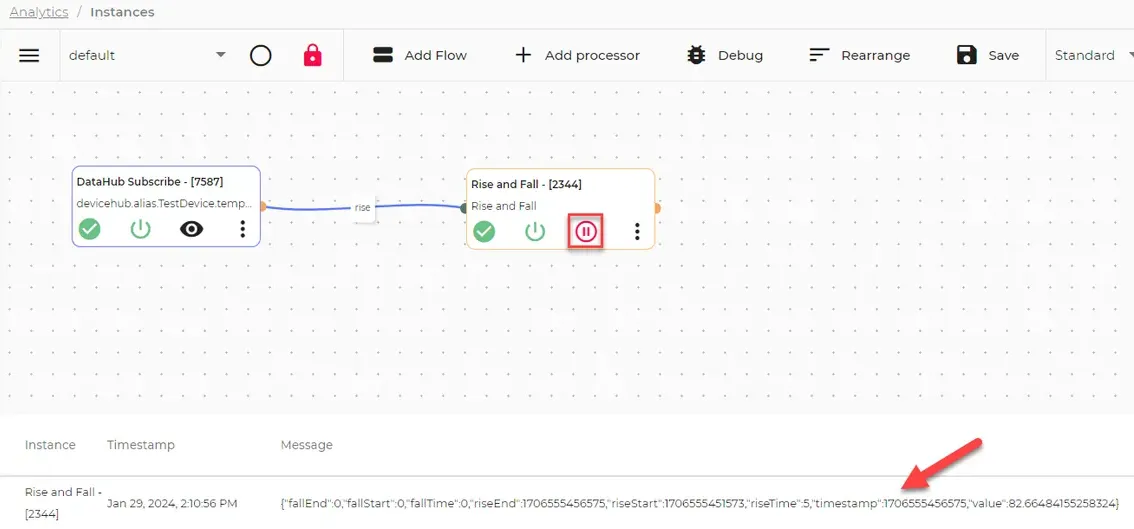The height and width of the screenshot is (529, 1134).
Task: Click the plus icon for Add processor
Action: (x=523, y=55)
